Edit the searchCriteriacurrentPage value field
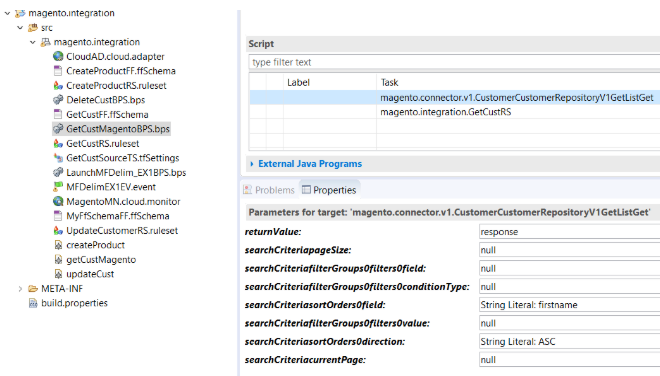The image size is (660, 376). [x=570, y=360]
